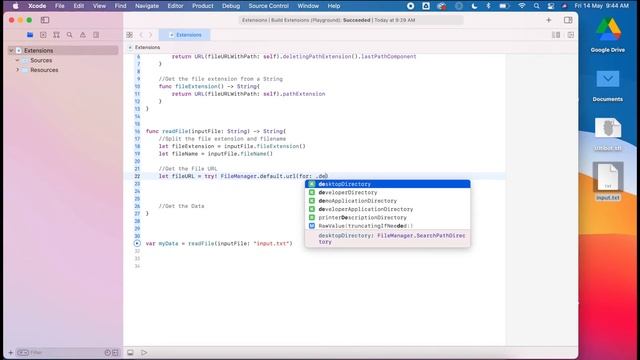Open the Issue navigator warning icon
Viewport: 640px width, 360px height.
click(x=83, y=35)
